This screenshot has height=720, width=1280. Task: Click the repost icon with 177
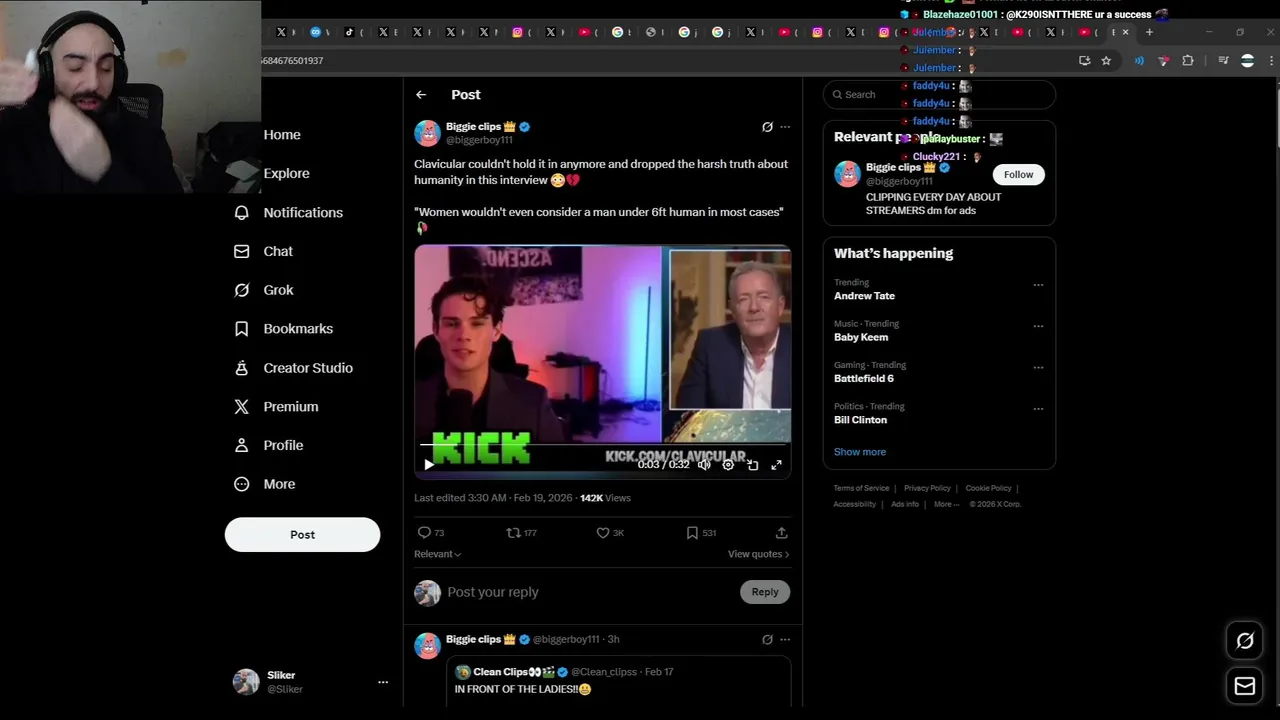[x=513, y=533]
